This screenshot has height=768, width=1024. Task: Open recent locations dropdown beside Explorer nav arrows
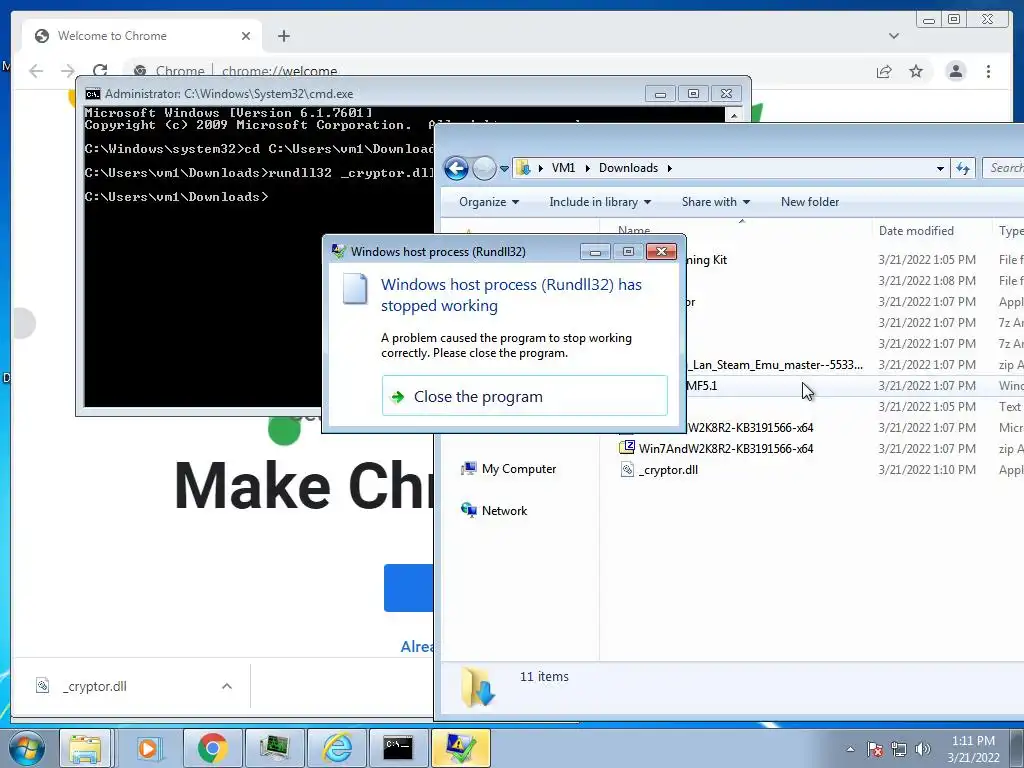pyautogui.click(x=504, y=168)
